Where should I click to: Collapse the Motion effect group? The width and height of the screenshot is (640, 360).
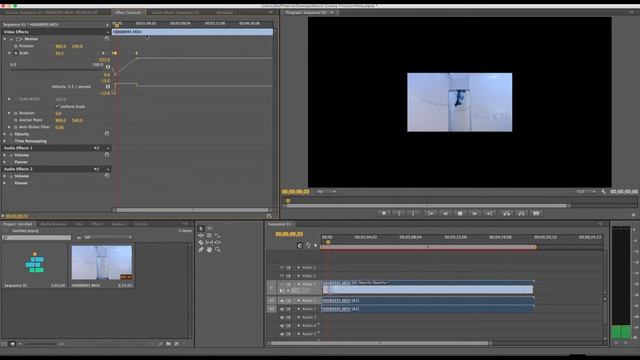point(5,39)
